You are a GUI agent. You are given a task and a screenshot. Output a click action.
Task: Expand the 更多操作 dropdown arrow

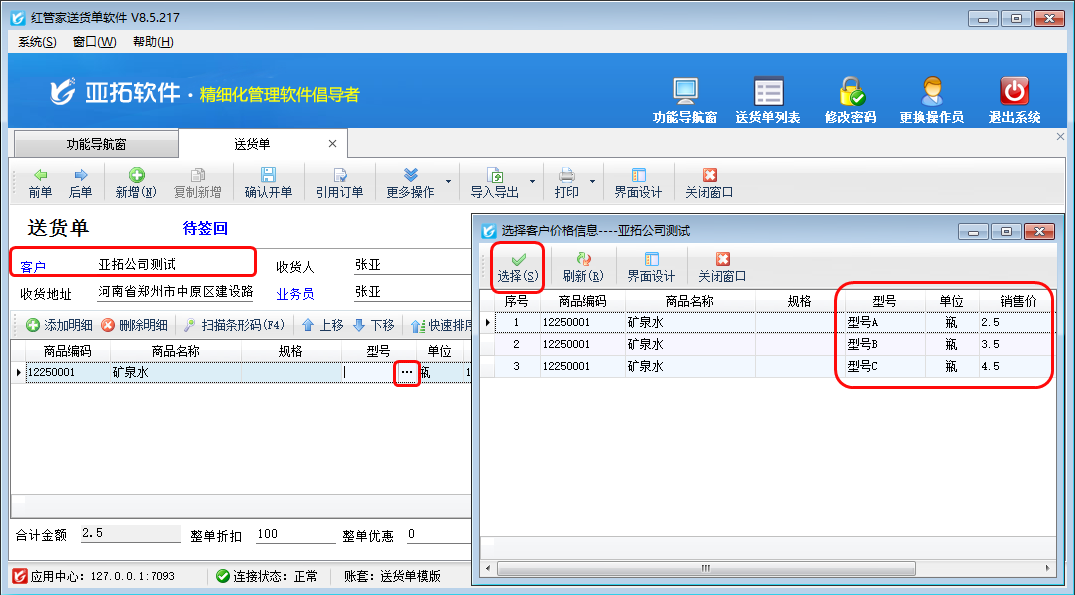pos(448,182)
